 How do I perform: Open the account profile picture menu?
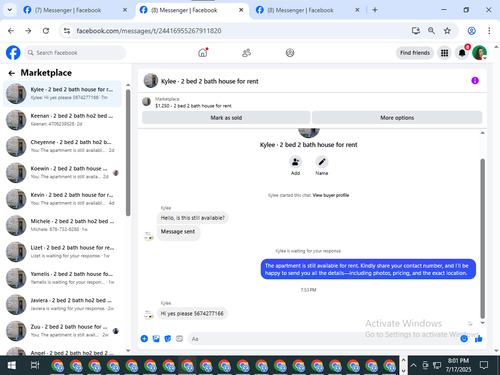click(x=480, y=53)
